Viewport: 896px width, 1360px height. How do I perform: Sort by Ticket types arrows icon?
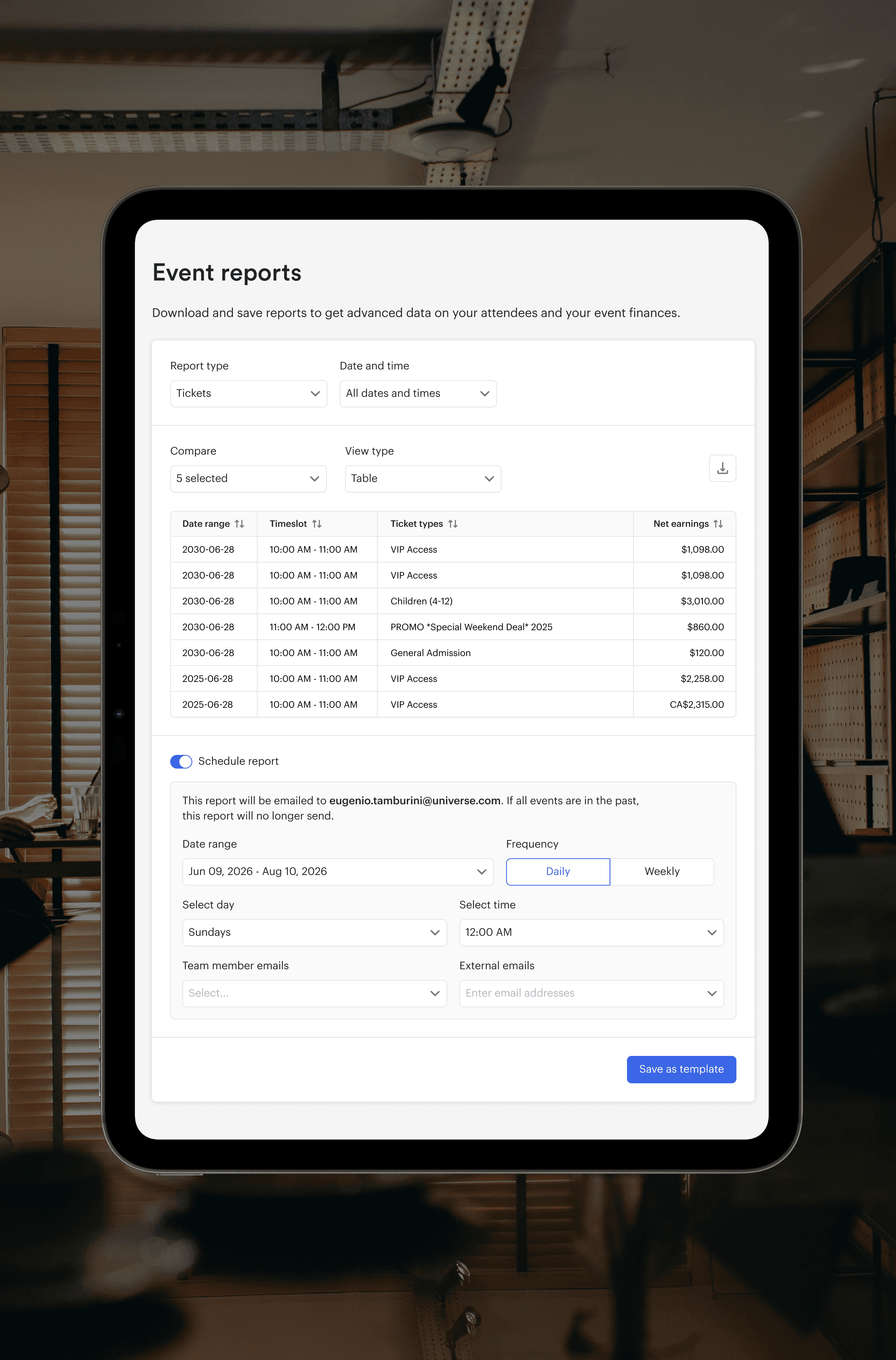(x=453, y=524)
